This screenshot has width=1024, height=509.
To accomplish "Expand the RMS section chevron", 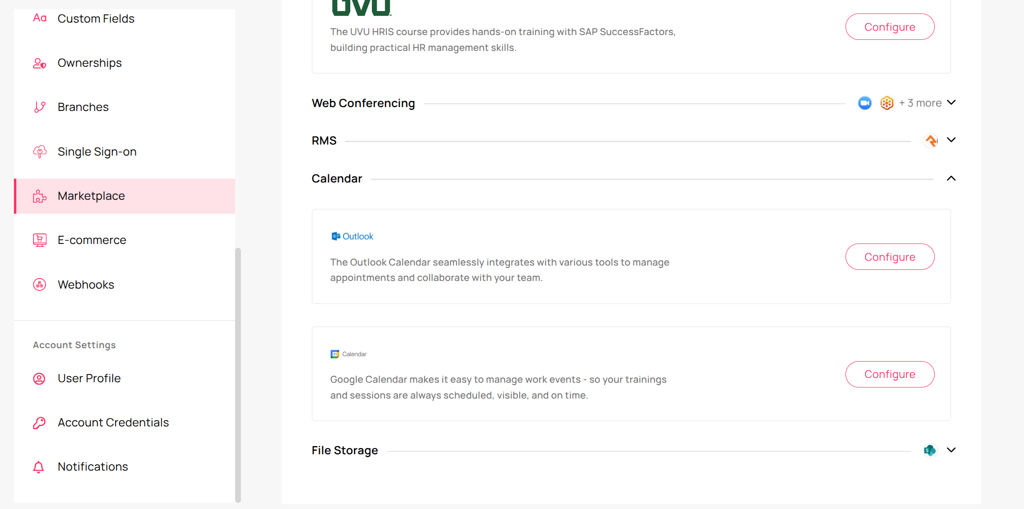I will (951, 140).
